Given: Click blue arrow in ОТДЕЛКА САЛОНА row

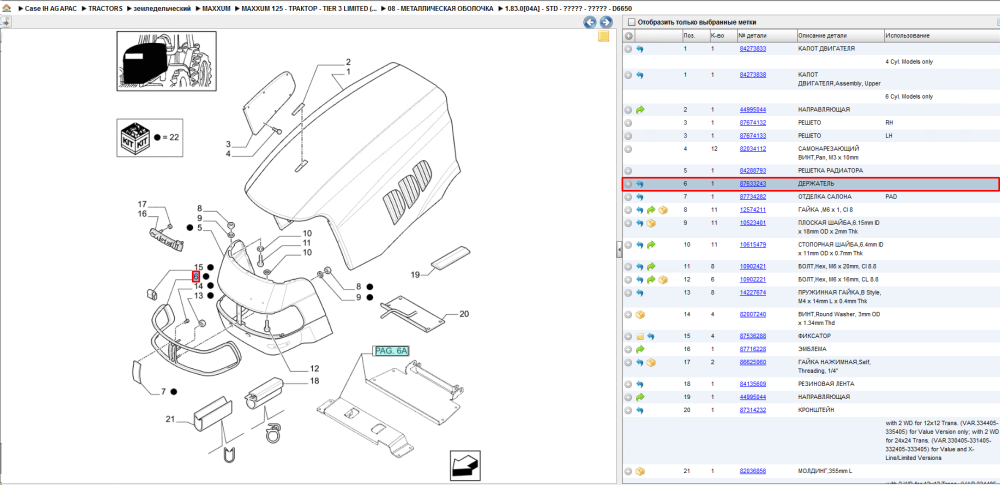Looking at the screenshot, I should (x=640, y=197).
